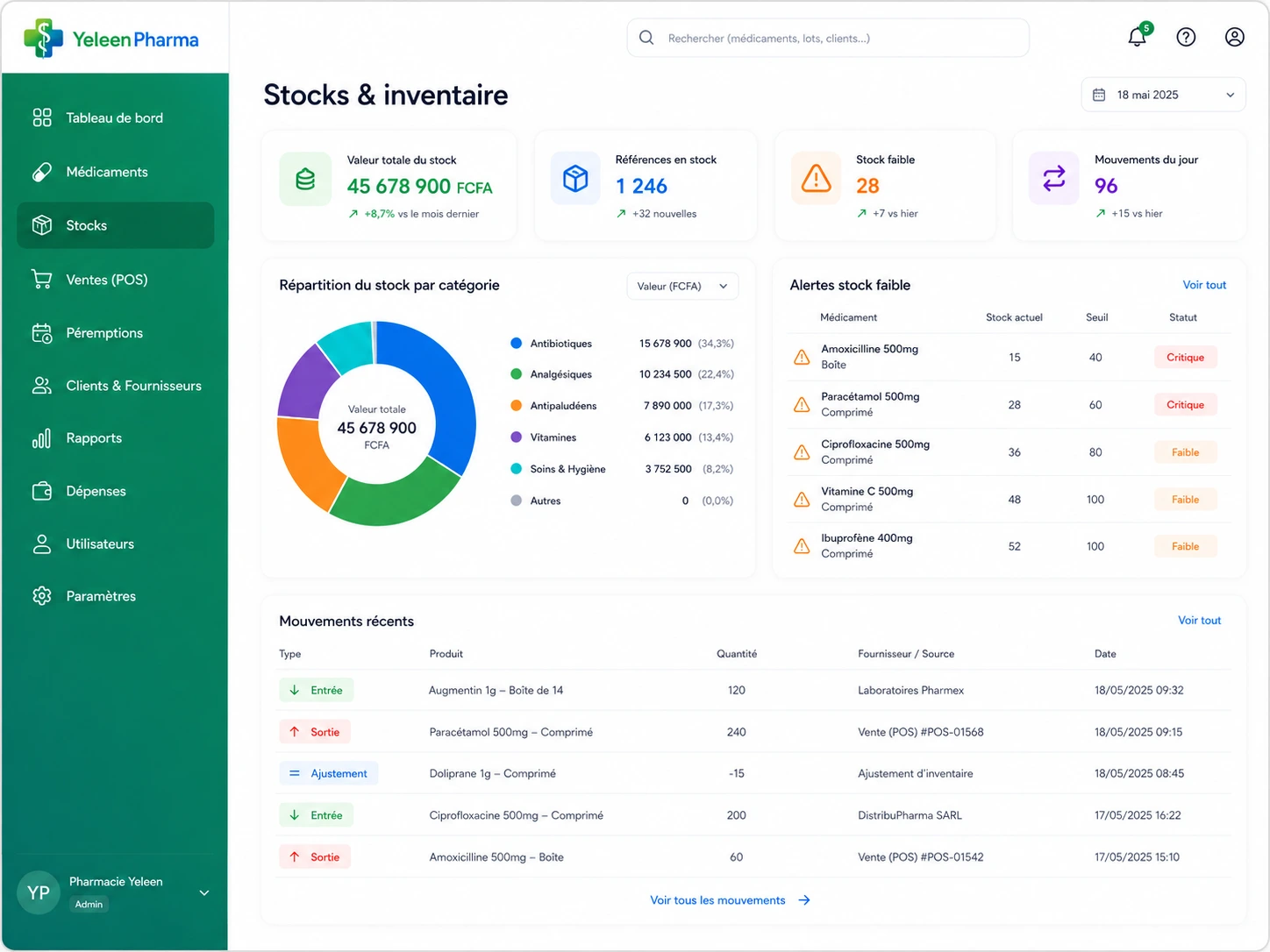Click Entrée tag for Augmentin 1g row
The image size is (1270, 952).
[317, 690]
